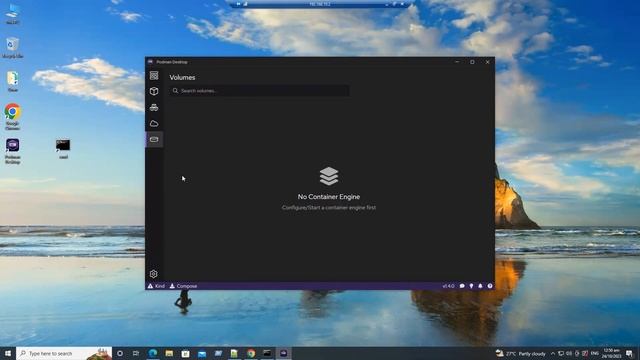The image size is (640, 360).
Task: Close the Podman Desktop window
Action: click(x=487, y=62)
